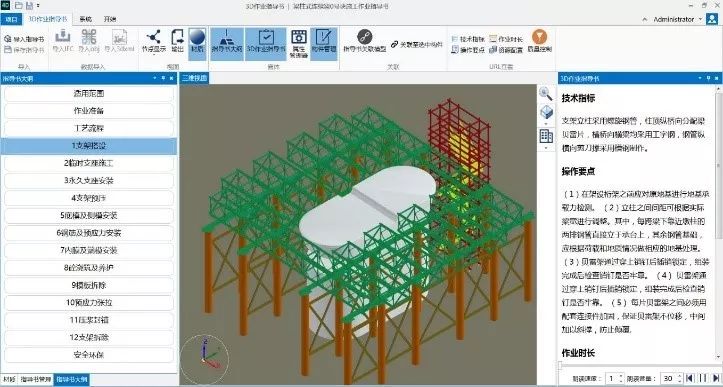Click the view cube icon in viewport
The image size is (723, 387).
(x=546, y=112)
